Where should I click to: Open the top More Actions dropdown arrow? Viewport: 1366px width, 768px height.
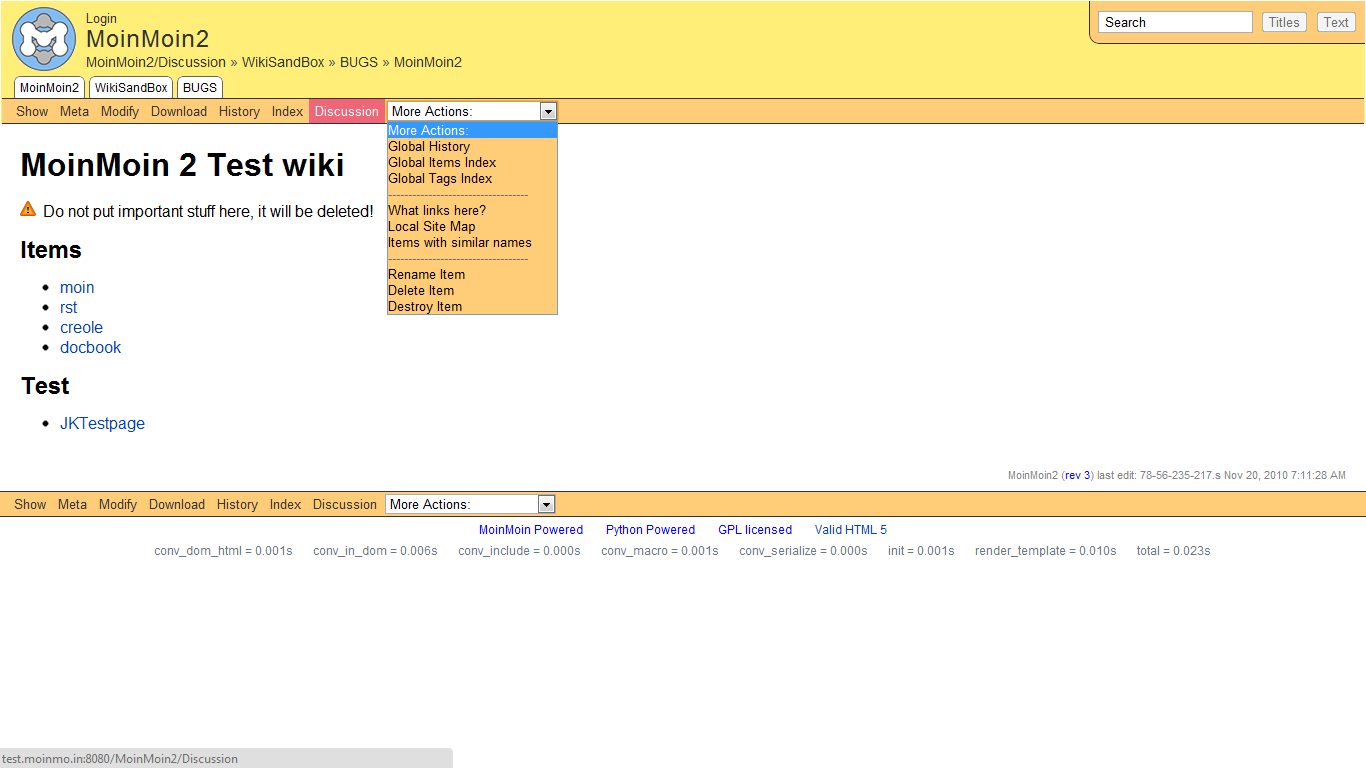548,111
